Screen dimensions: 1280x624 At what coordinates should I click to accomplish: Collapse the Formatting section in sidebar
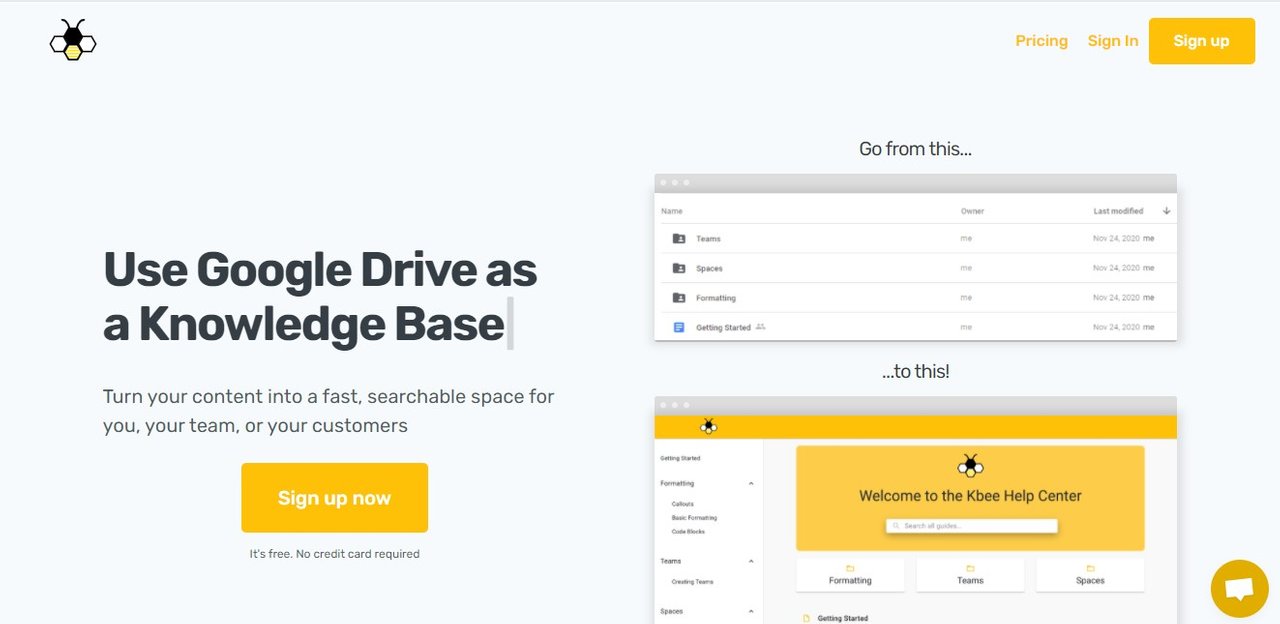751,484
